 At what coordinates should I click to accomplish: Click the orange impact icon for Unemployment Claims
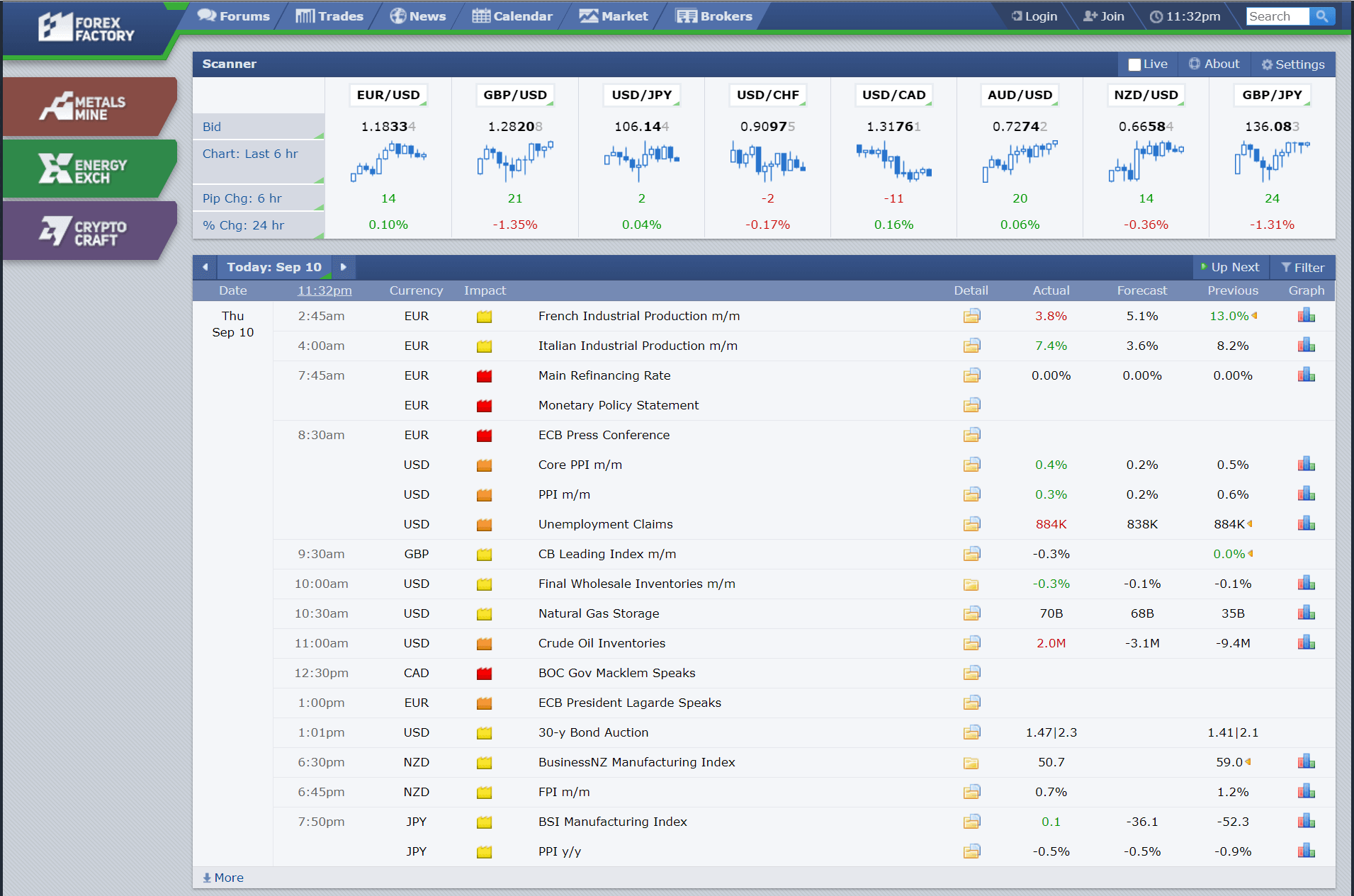click(484, 525)
